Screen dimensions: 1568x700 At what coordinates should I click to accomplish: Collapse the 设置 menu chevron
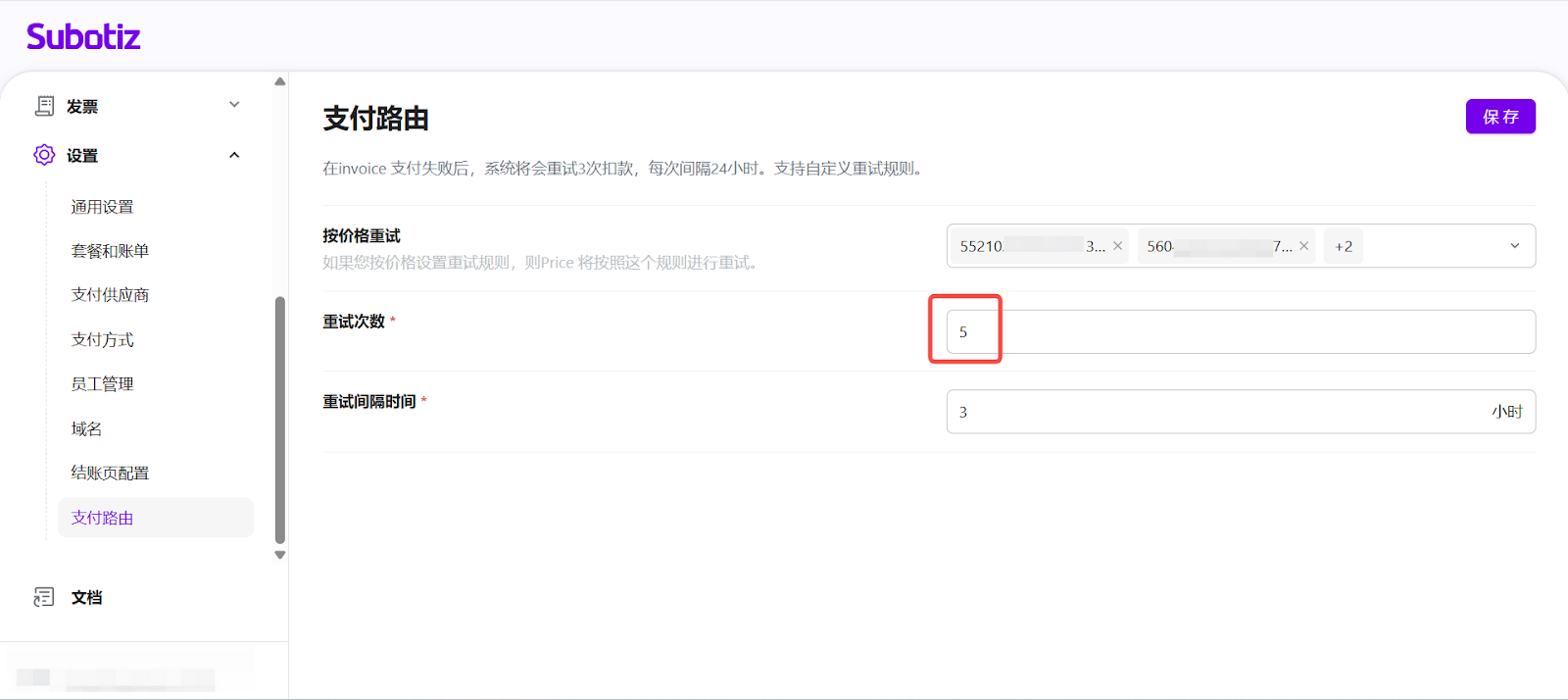234,155
